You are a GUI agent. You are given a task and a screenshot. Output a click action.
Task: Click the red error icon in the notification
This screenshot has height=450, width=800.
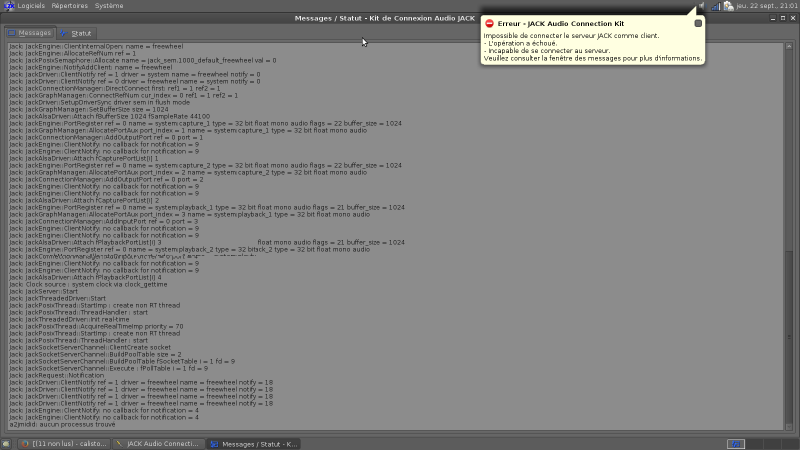tap(489, 23)
